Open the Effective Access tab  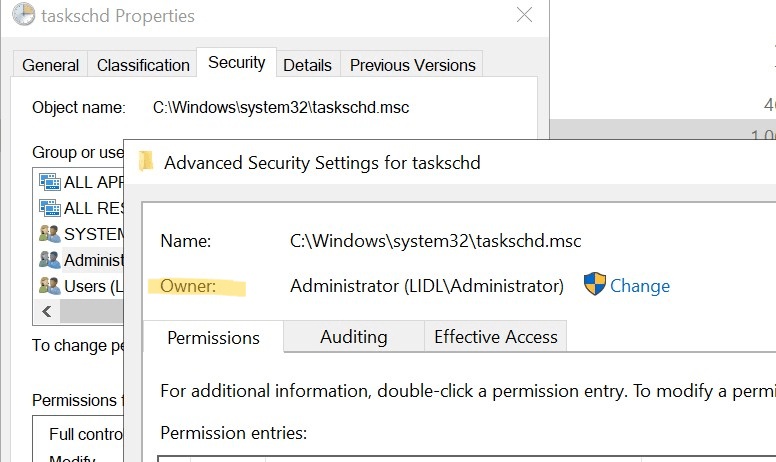pyautogui.click(x=495, y=337)
